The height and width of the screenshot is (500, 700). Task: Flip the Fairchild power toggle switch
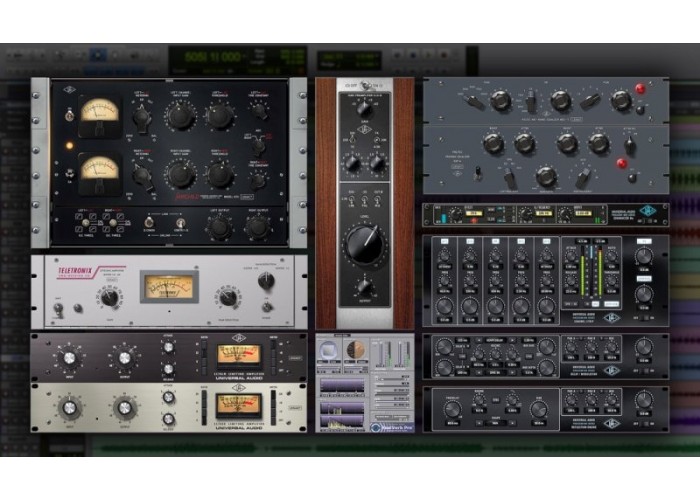point(70,115)
